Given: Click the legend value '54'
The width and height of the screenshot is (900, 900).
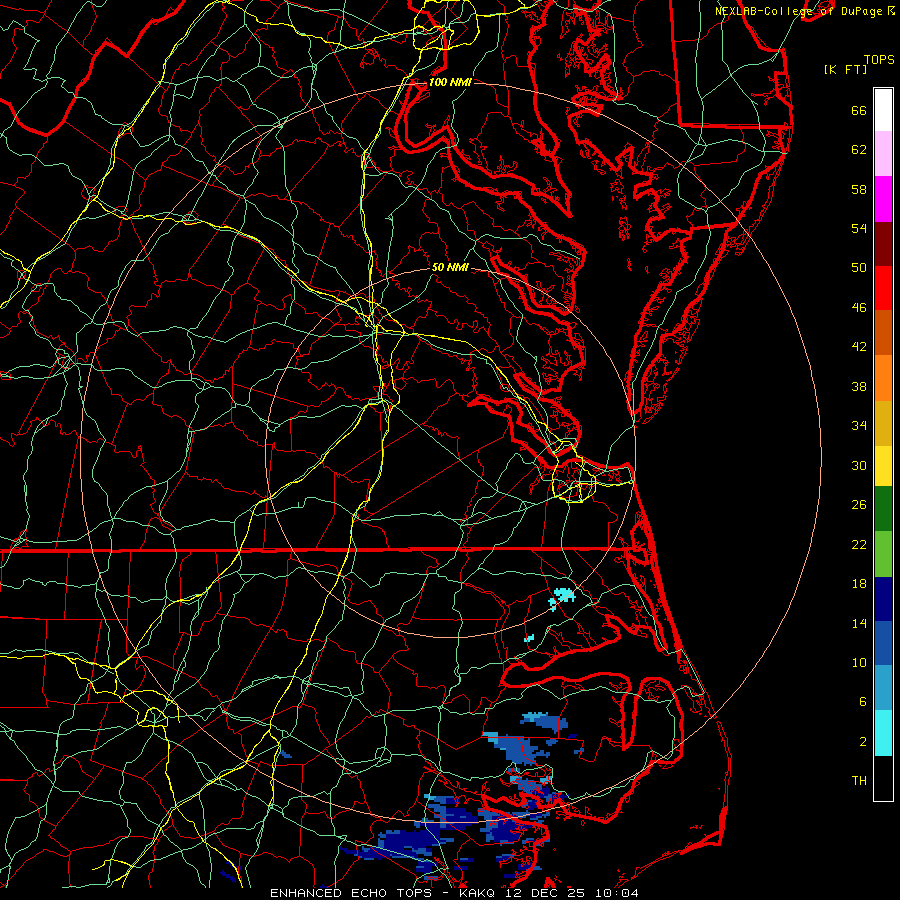Looking at the screenshot, I should [859, 228].
